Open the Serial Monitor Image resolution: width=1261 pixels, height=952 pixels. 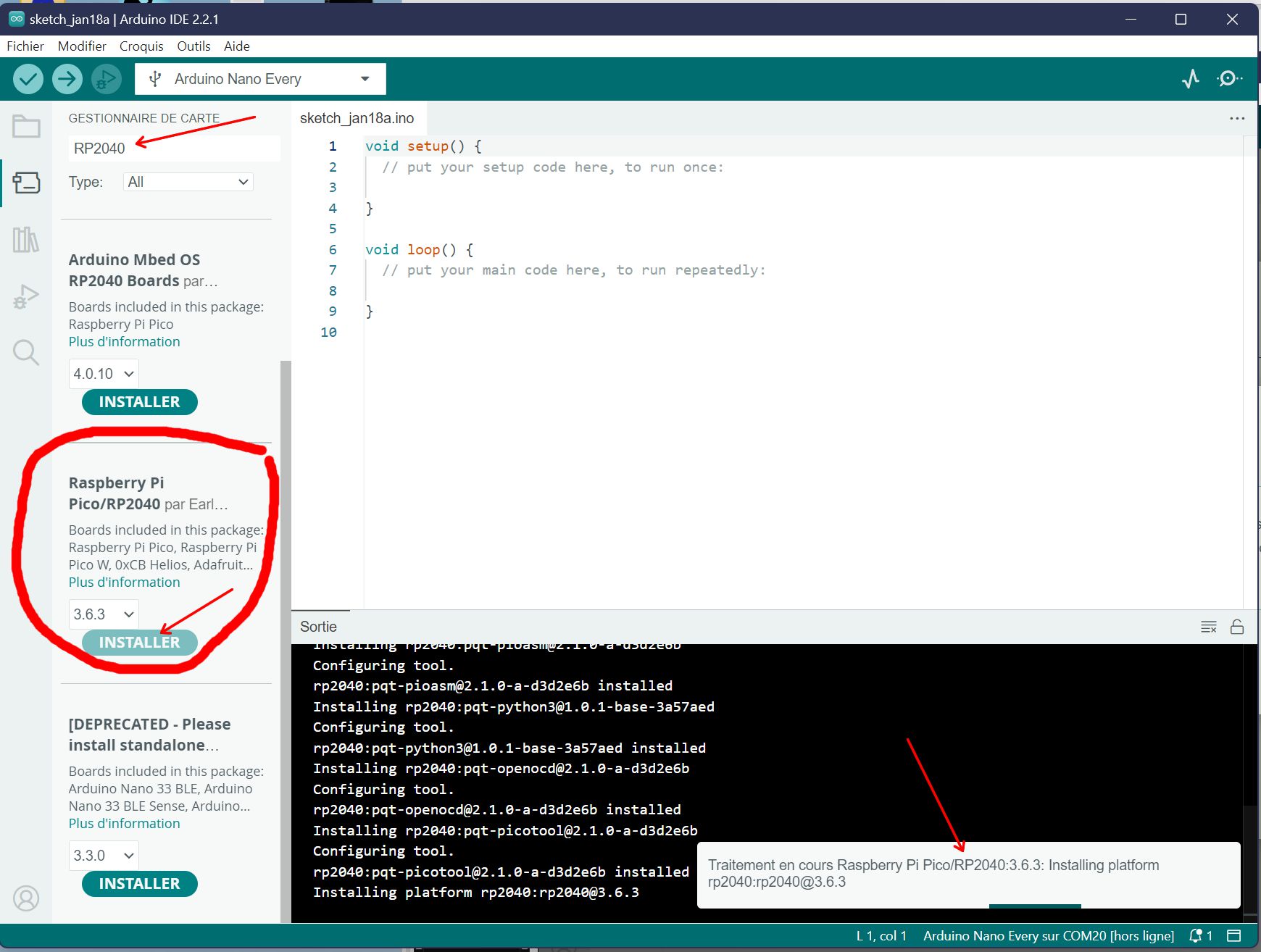1229,78
